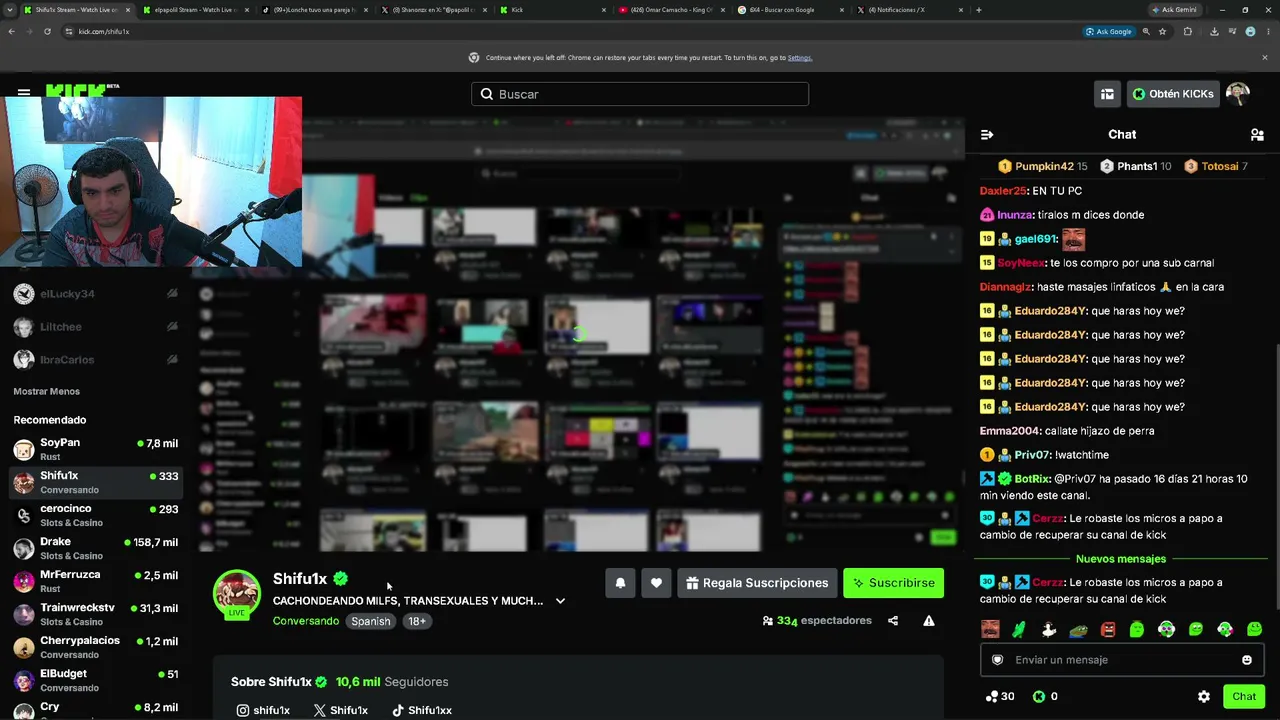The height and width of the screenshot is (720, 1280).
Task: Open SoyPan recommended channel
Action: [96, 449]
